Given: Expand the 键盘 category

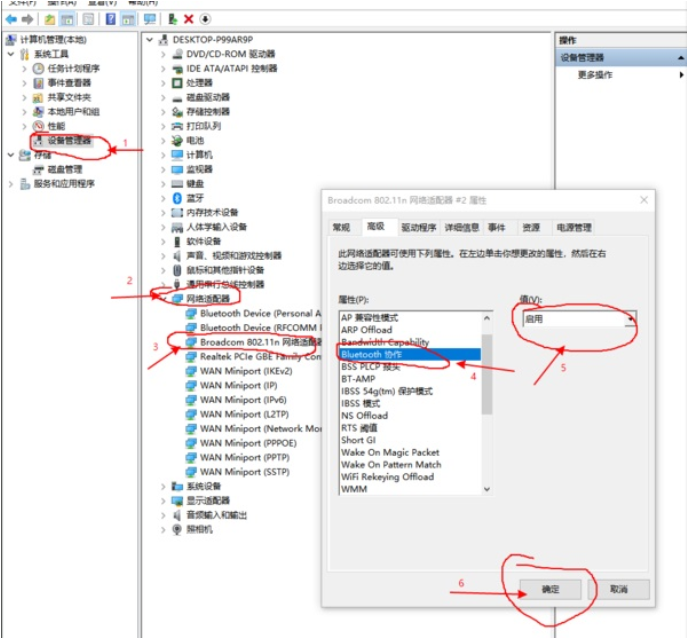Looking at the screenshot, I should click(163, 184).
